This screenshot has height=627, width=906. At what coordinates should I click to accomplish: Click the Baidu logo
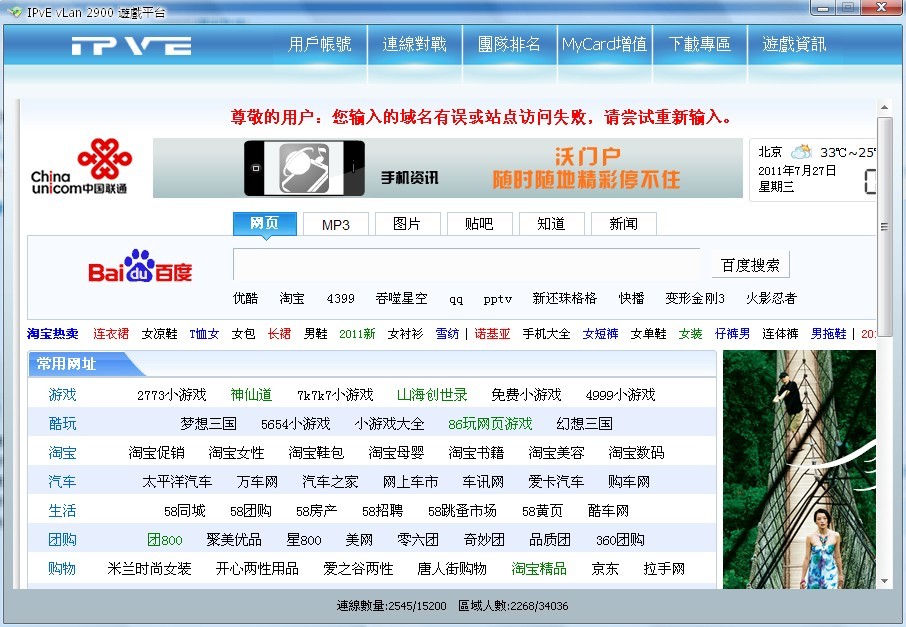coord(140,266)
